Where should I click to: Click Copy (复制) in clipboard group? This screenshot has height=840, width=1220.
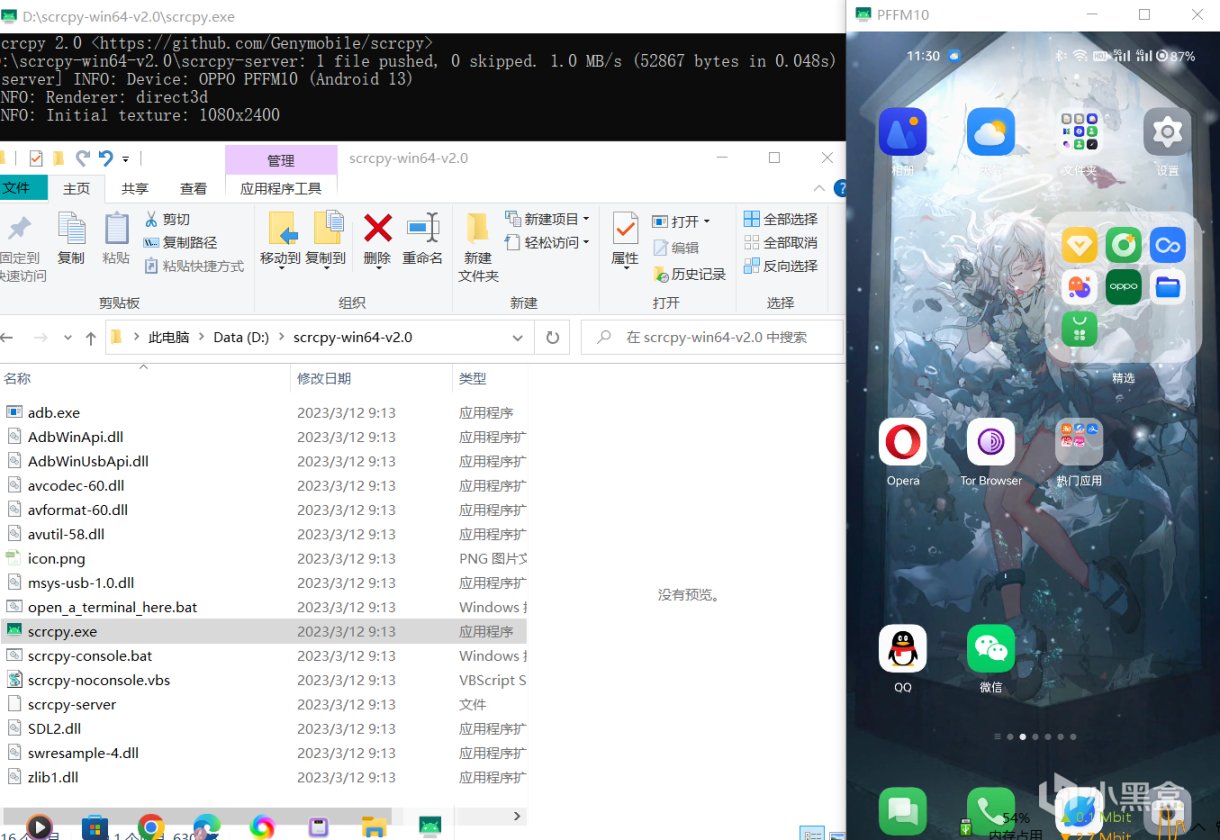pos(71,239)
